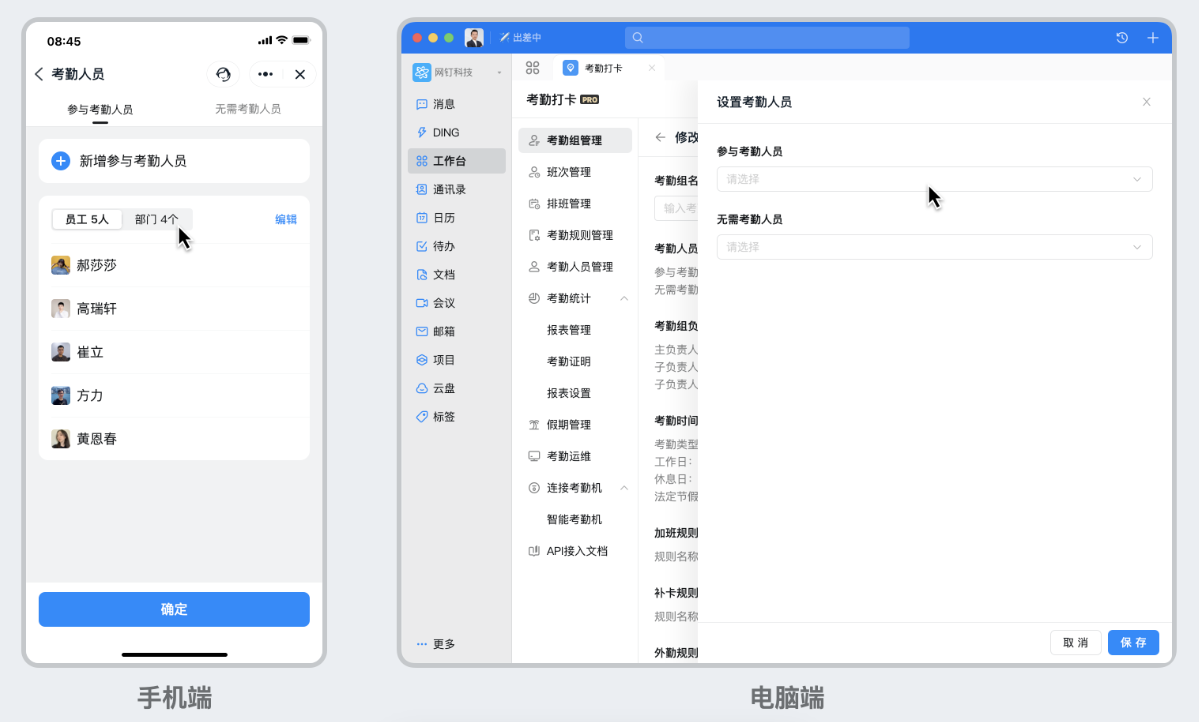Image resolution: width=1199 pixels, height=722 pixels.
Task: Open 工作台 in the desktop sidebar
Action: coord(457,161)
